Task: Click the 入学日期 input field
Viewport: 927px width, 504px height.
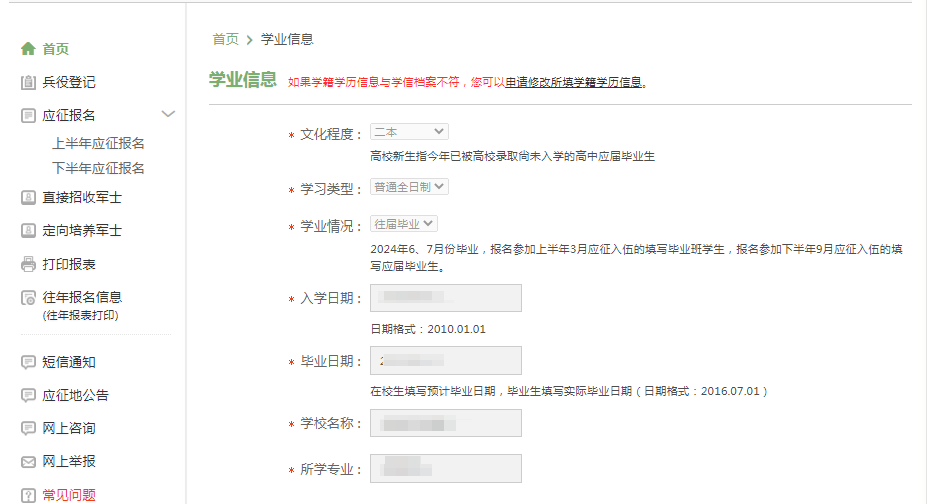Action: (x=445, y=298)
